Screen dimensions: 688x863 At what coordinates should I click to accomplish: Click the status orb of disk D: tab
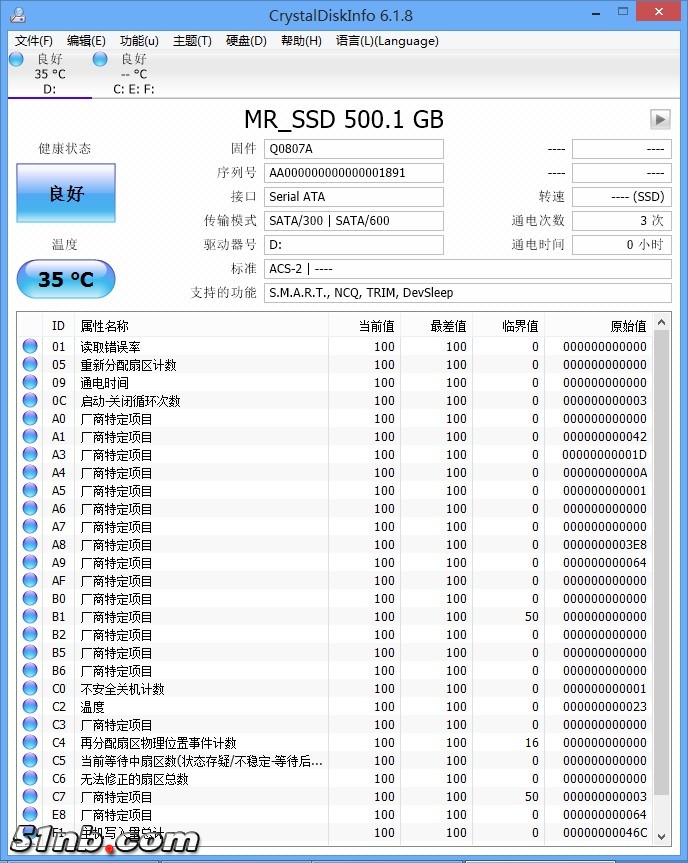click(x=16, y=60)
